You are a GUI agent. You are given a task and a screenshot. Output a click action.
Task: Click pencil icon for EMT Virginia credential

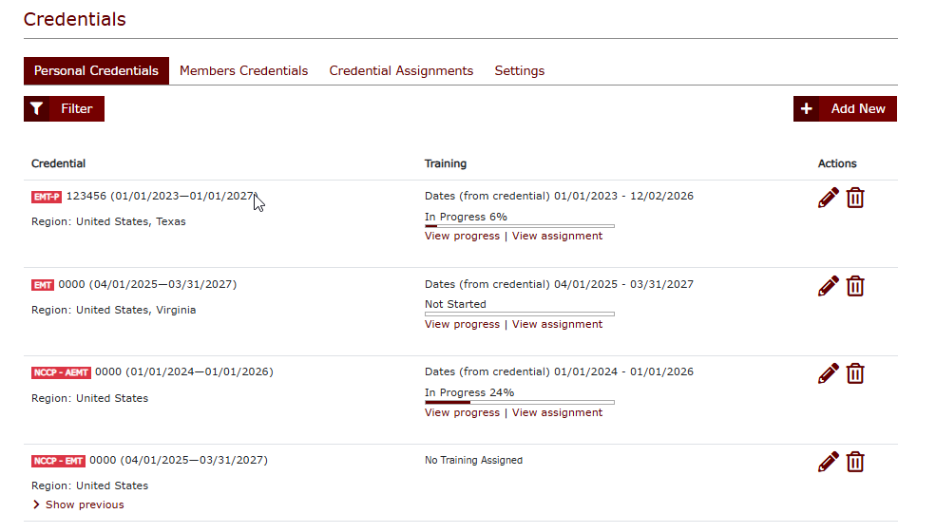(828, 286)
